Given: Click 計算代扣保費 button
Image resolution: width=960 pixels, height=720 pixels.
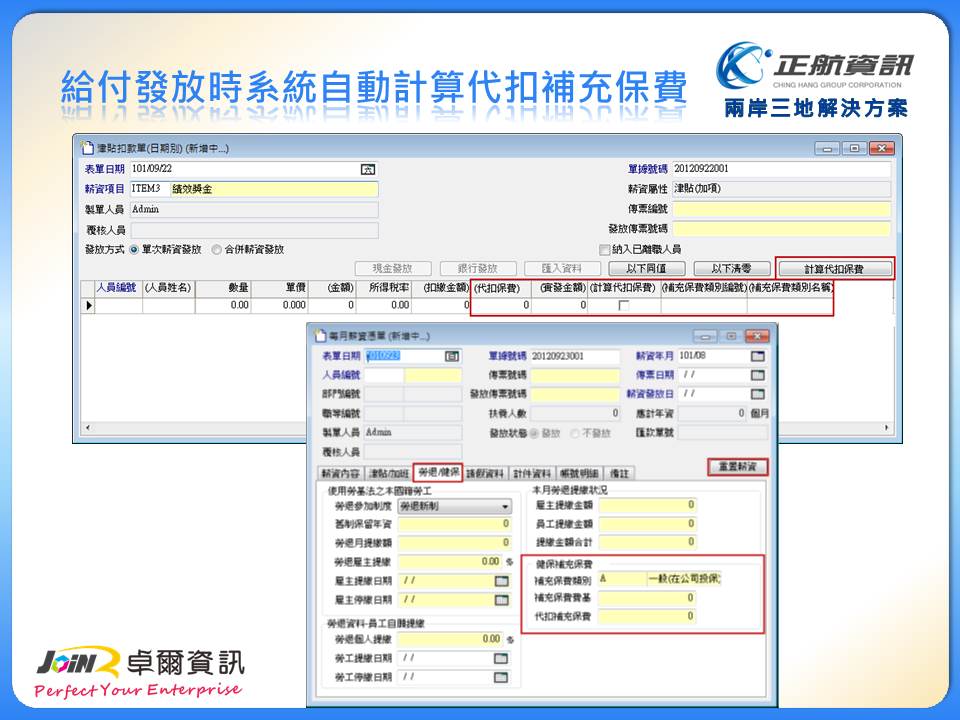Looking at the screenshot, I should pyautogui.click(x=834, y=269).
